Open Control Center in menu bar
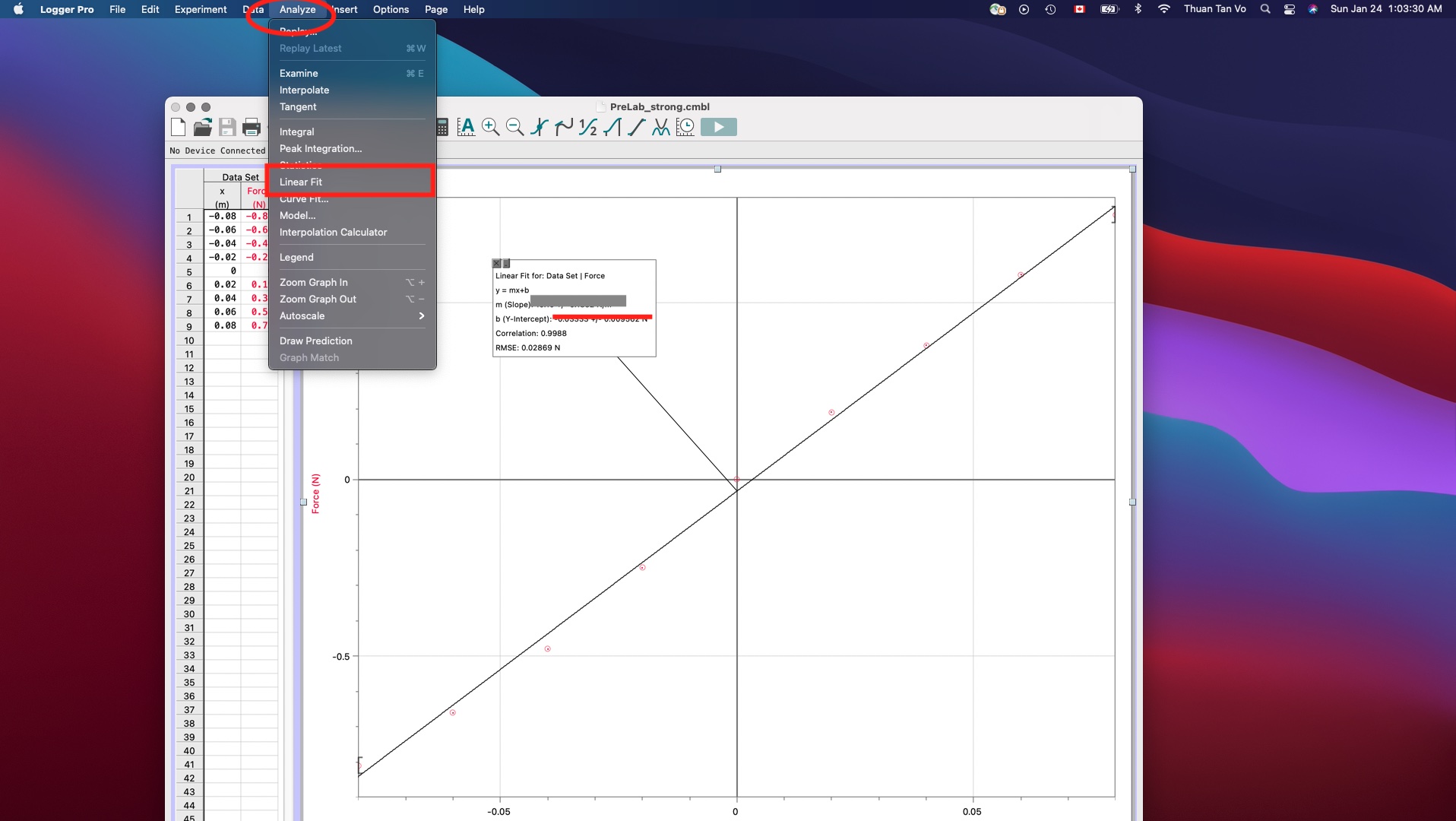Image resolution: width=1456 pixels, height=821 pixels. coord(1290,9)
